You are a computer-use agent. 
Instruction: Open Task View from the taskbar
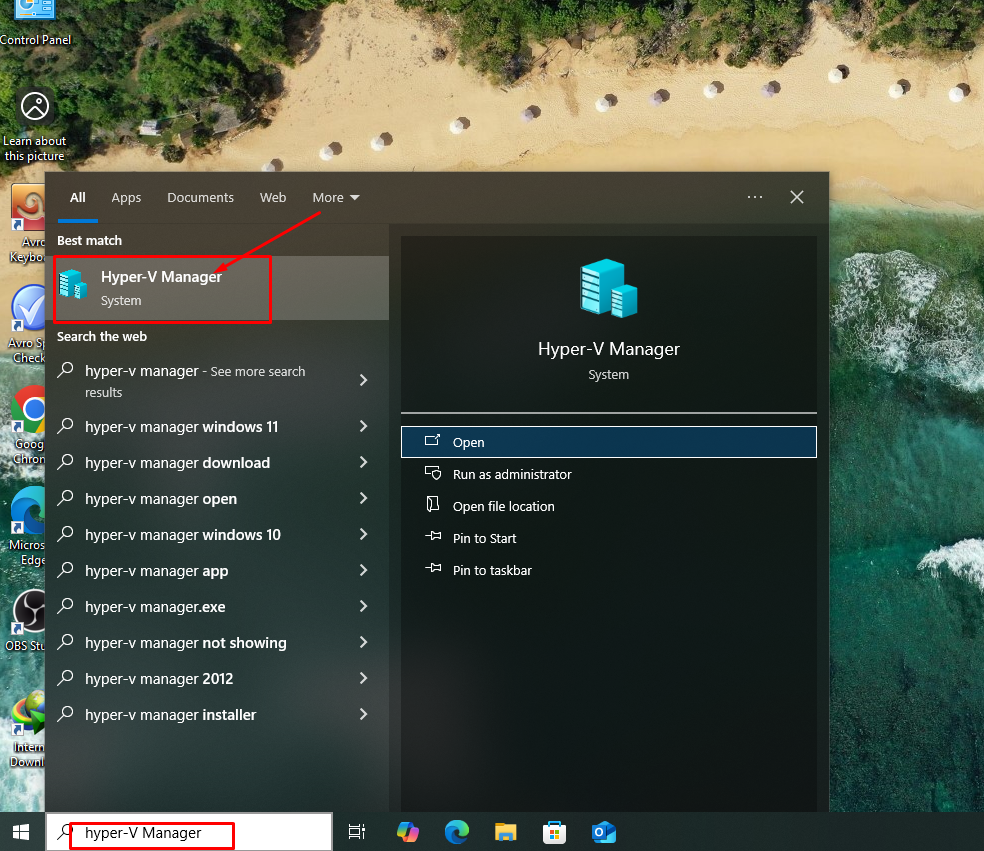[x=356, y=832]
